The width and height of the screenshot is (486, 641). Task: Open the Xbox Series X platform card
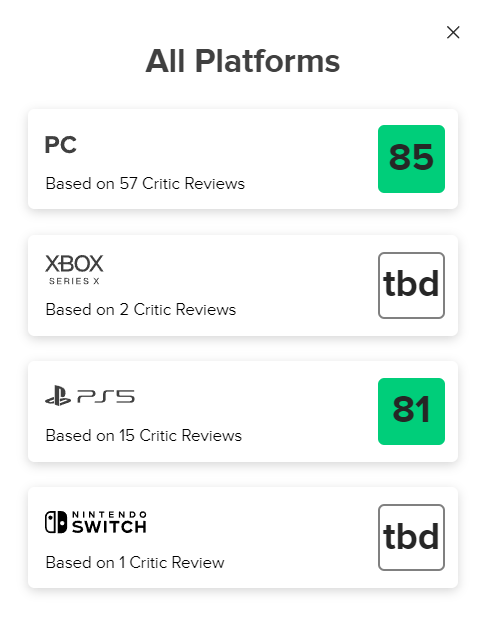click(x=243, y=285)
